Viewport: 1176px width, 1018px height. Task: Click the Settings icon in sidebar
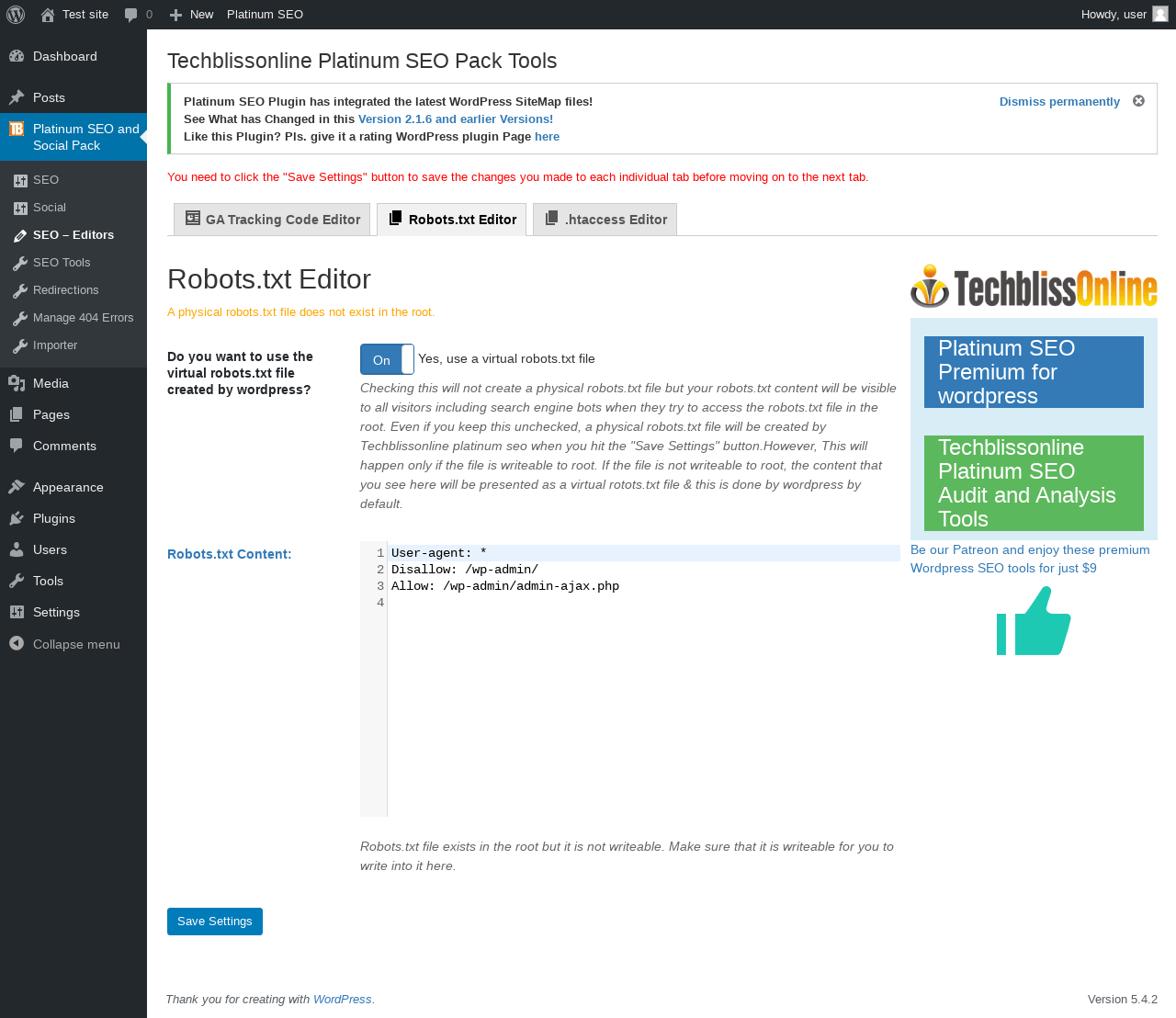pos(17,612)
